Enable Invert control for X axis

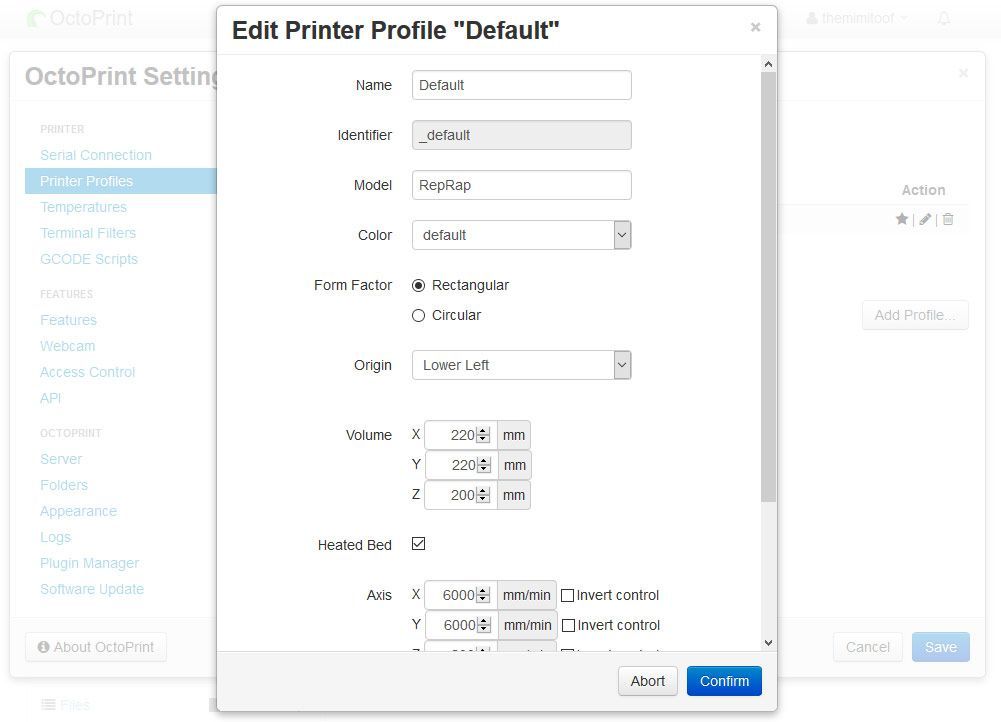pyautogui.click(x=567, y=595)
